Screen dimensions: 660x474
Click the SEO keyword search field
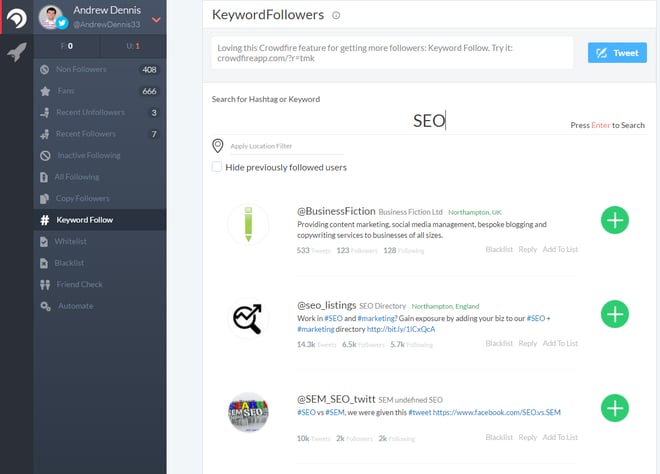pos(429,121)
